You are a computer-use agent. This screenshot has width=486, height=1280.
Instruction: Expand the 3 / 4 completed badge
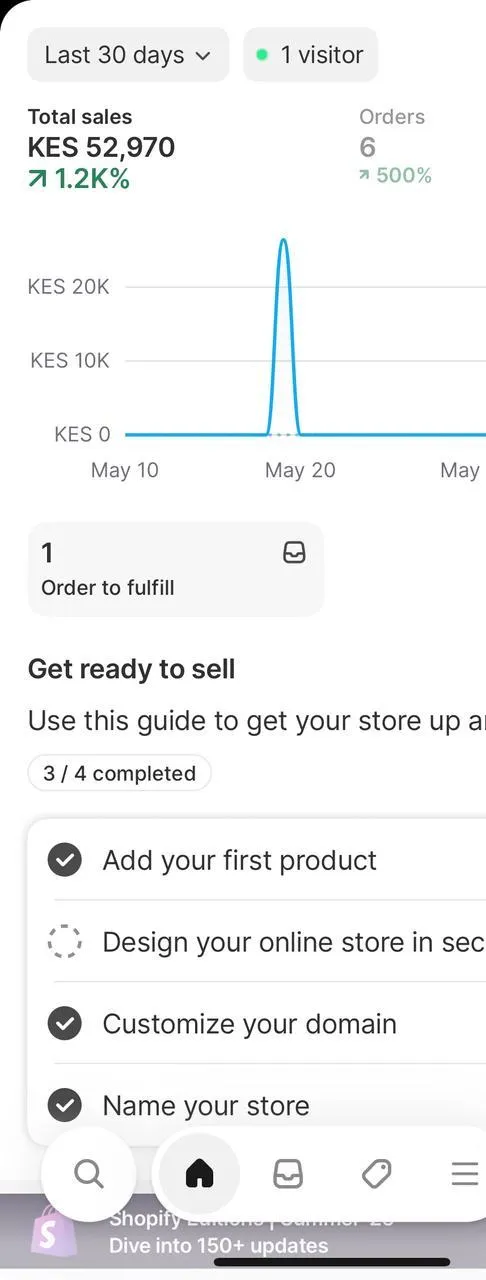120,773
